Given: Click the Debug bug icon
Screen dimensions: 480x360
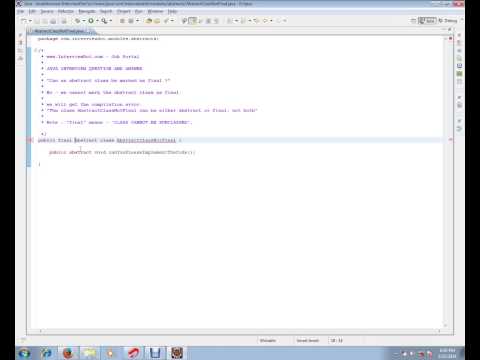Looking at the screenshot, I should (78, 21).
